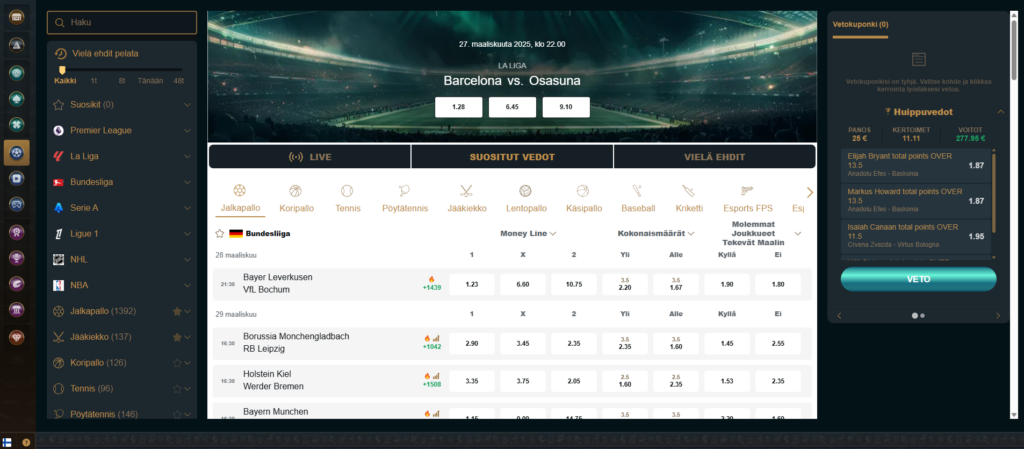Select the Jääkiekko hockey sticks icon
Viewport: 1024px width, 449px height.
tap(465, 191)
